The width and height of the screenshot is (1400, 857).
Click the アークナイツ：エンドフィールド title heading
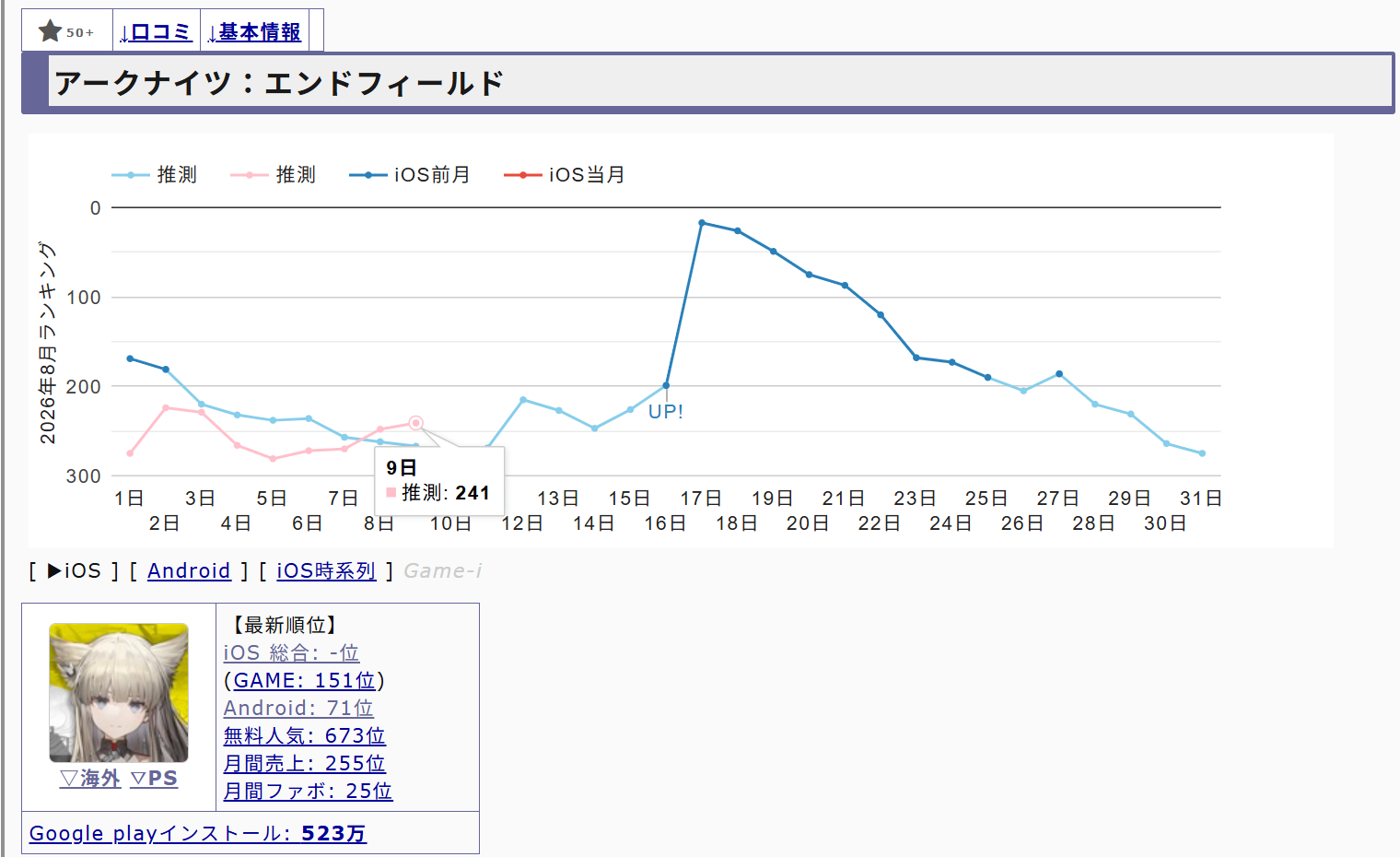point(279,83)
